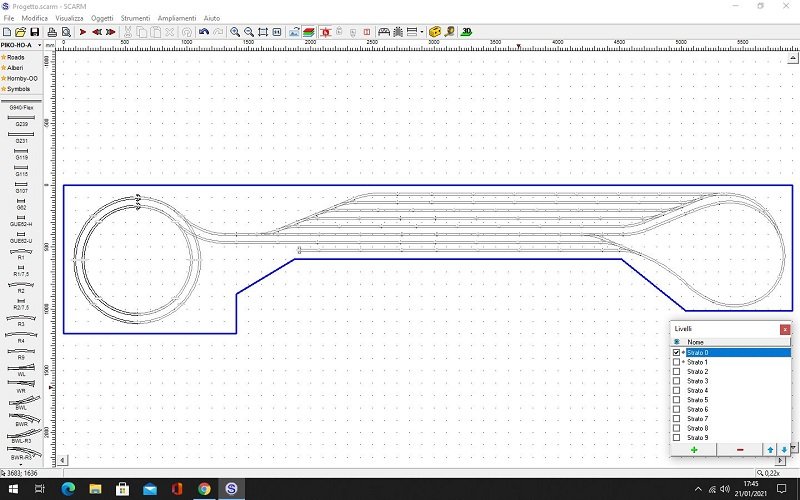The height and width of the screenshot is (500, 800).
Task: Click the Undo arrow icon
Action: pos(204,32)
